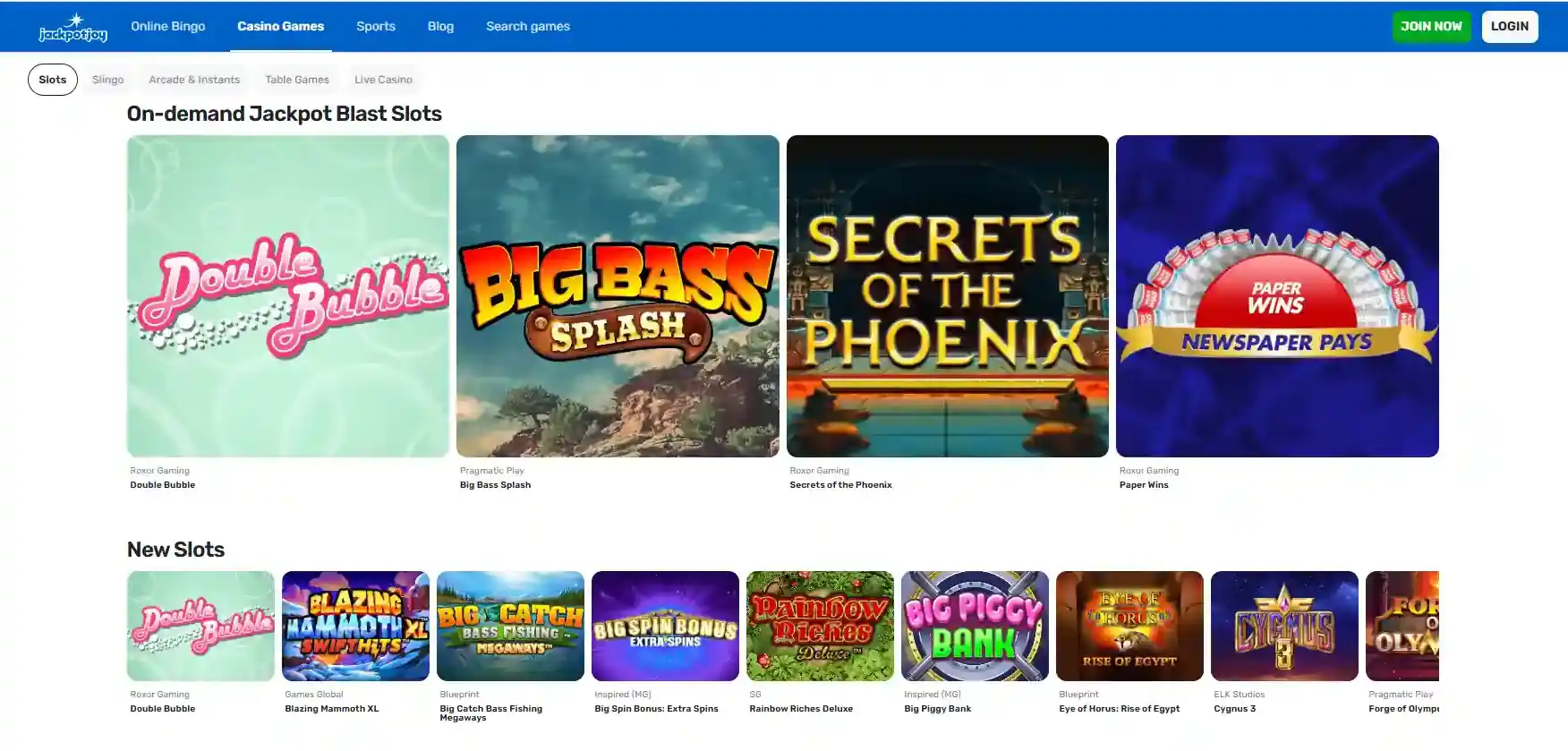1568x751 pixels.
Task: Click the 'Blazing Mammoth XL' title text
Action: 331,709
